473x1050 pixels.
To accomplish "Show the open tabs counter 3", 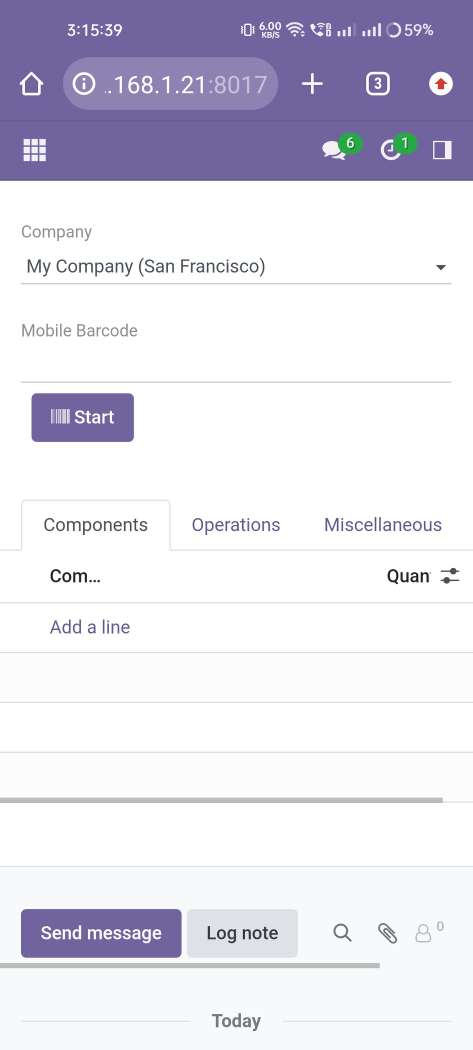I will coord(378,84).
